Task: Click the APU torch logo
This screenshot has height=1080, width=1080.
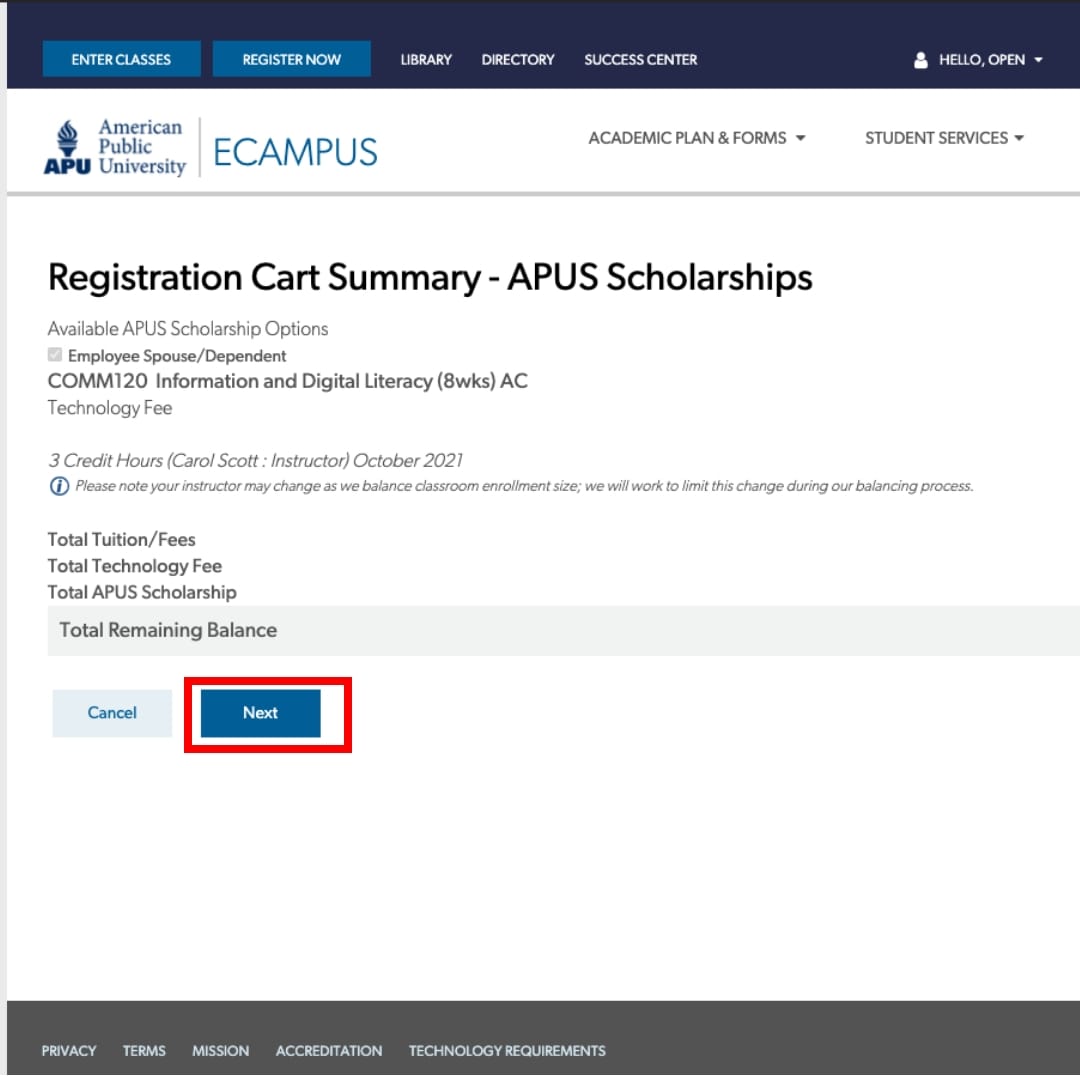Action: 67,148
